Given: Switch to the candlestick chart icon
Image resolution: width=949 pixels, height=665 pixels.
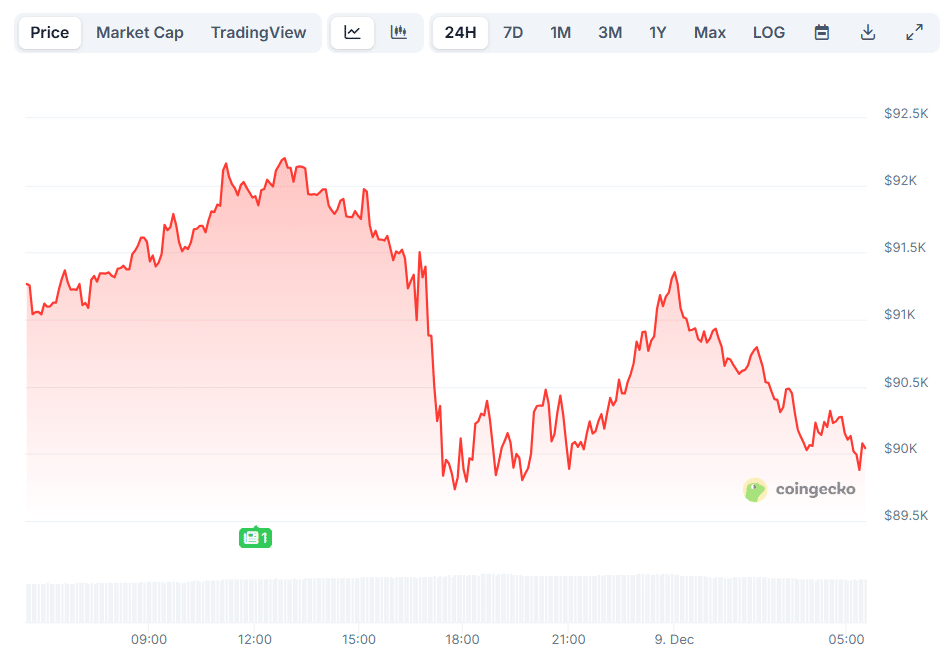Looking at the screenshot, I should pos(399,32).
